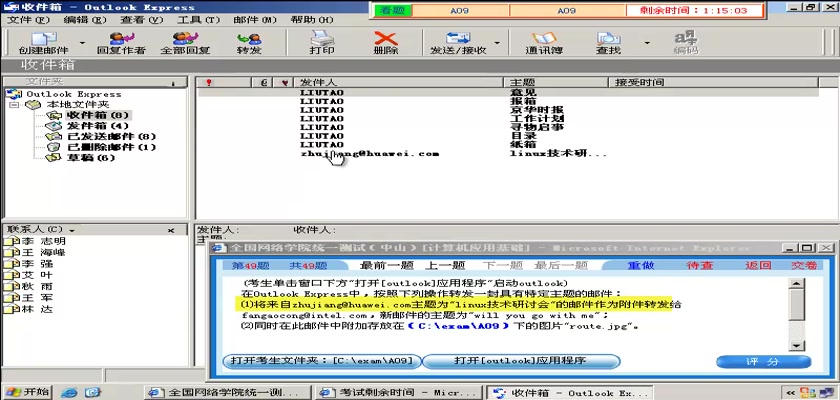Open the dropdown arrow beside 查找
The image size is (840, 400).
[x=647, y=43]
